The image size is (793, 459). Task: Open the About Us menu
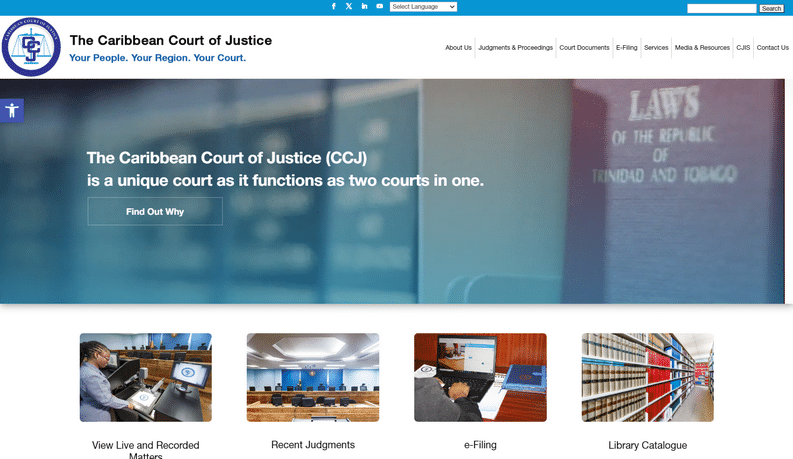pos(458,48)
